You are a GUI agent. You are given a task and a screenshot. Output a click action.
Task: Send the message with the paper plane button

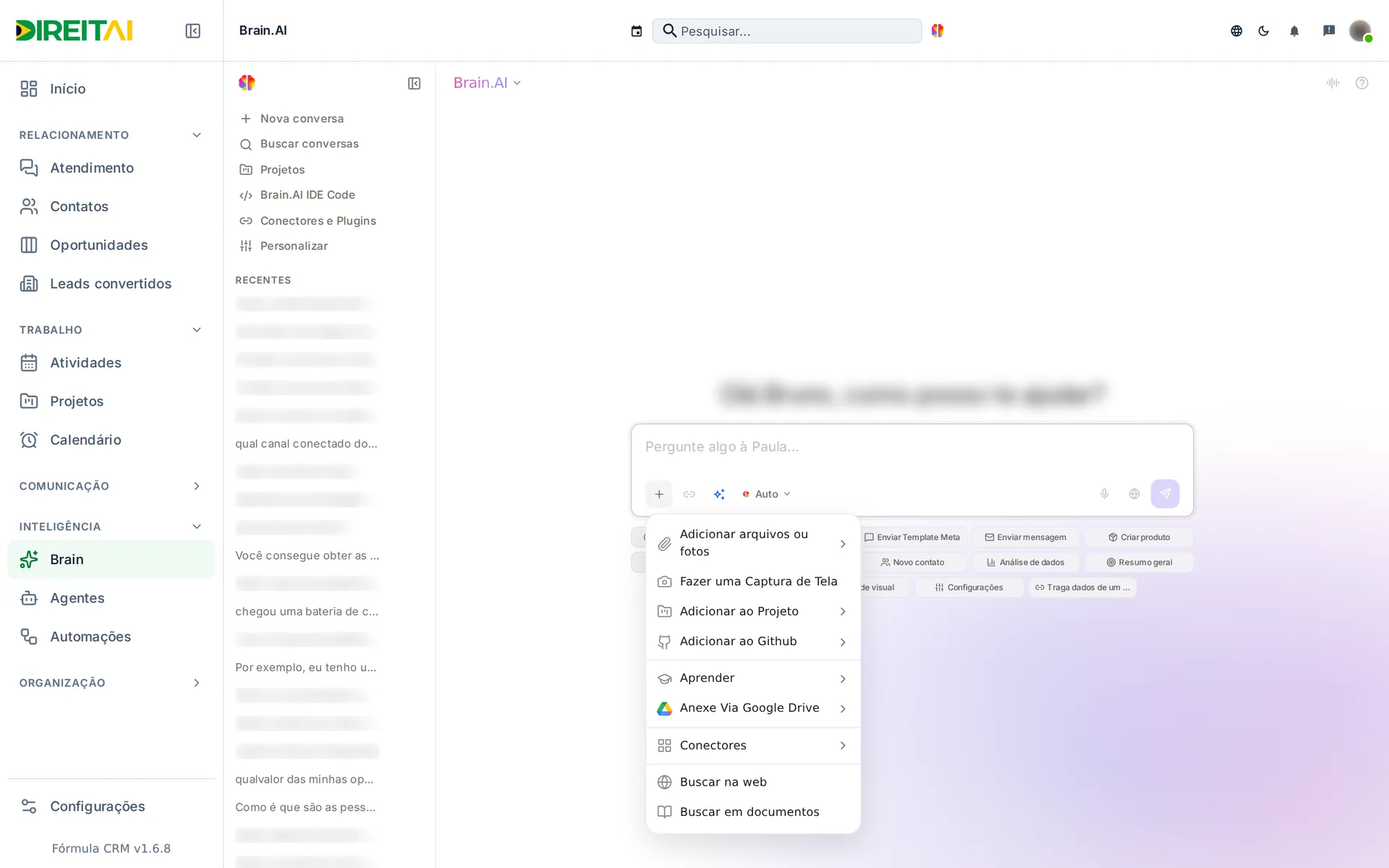[x=1165, y=493]
